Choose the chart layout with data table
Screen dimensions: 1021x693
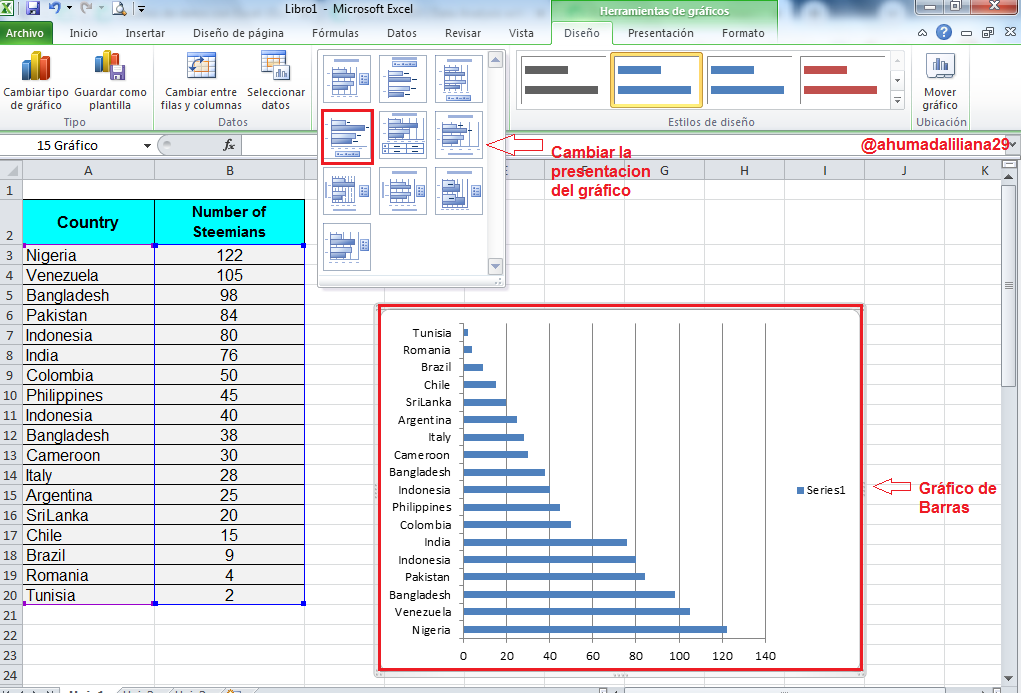(x=403, y=135)
